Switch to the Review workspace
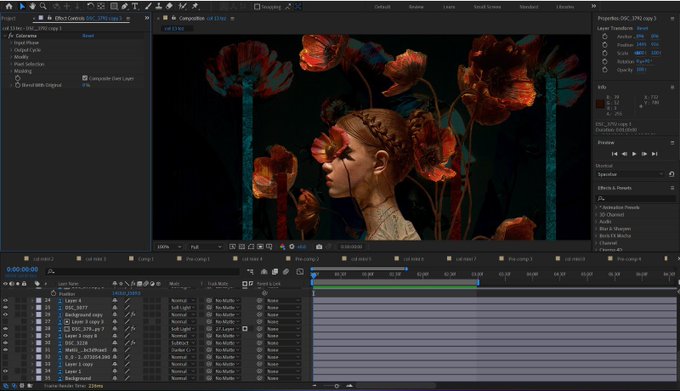 [416, 7]
